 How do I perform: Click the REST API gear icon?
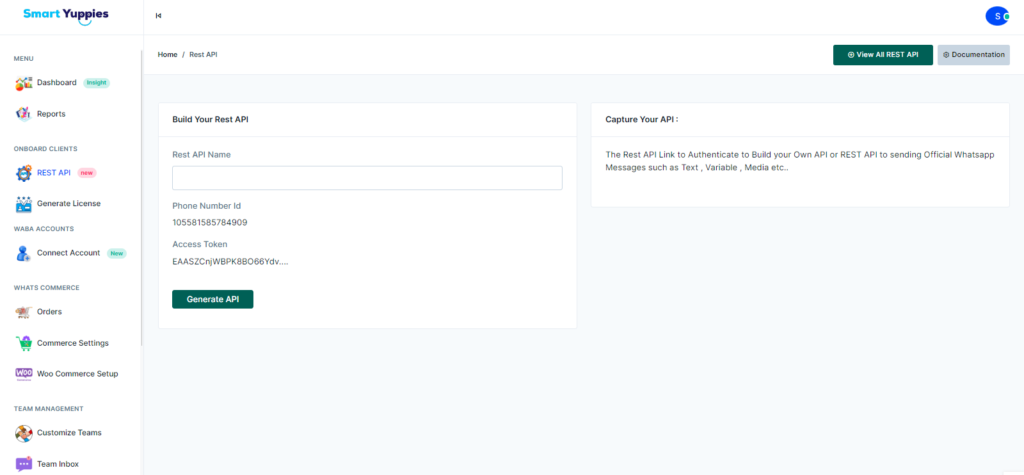tap(24, 173)
